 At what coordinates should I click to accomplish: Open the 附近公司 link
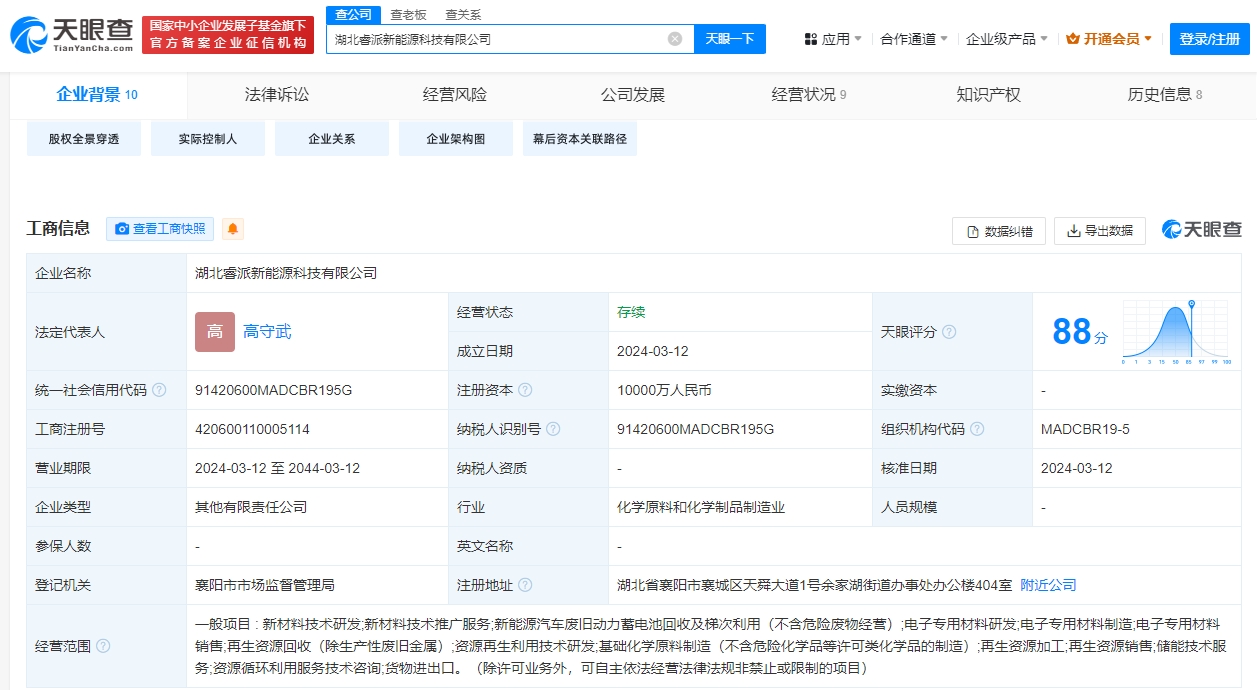(x=1048, y=585)
